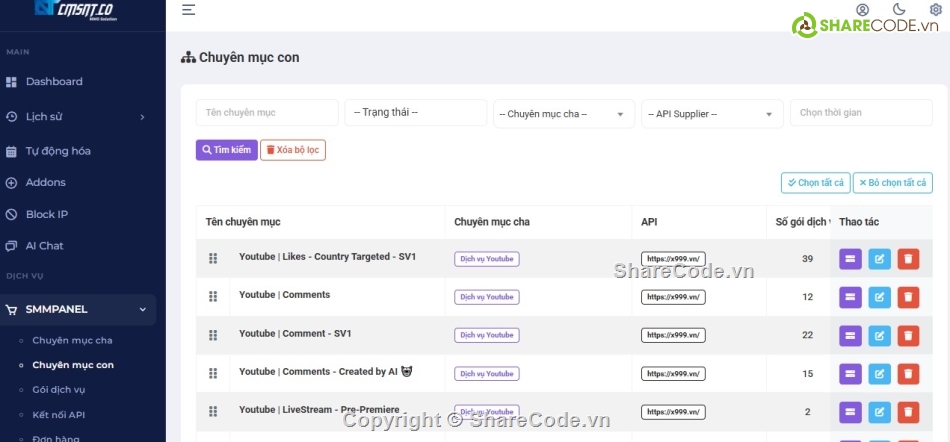Open the Chuyên mục cha dropdown filter
The height and width of the screenshot is (442, 950).
(564, 114)
